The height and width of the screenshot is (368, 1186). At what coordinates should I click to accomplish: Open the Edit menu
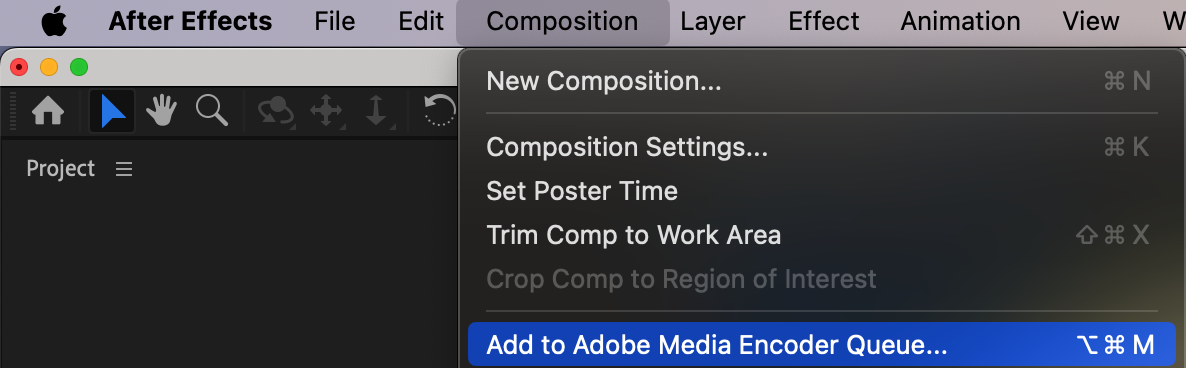click(x=421, y=21)
